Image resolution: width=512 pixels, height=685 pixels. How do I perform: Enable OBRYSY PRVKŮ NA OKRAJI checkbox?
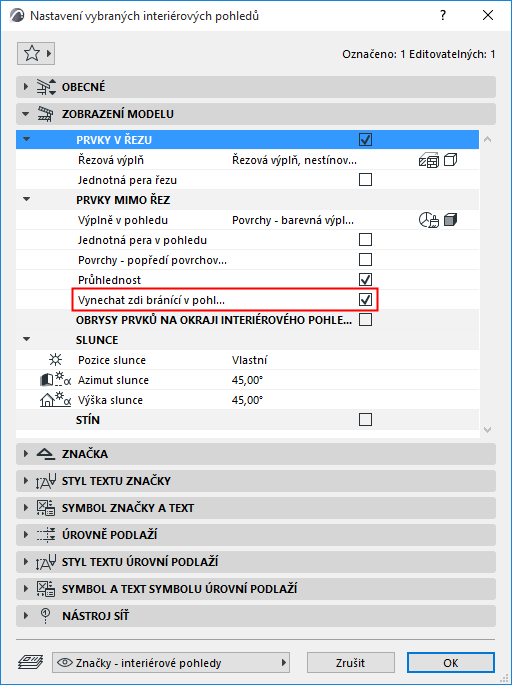(365, 320)
